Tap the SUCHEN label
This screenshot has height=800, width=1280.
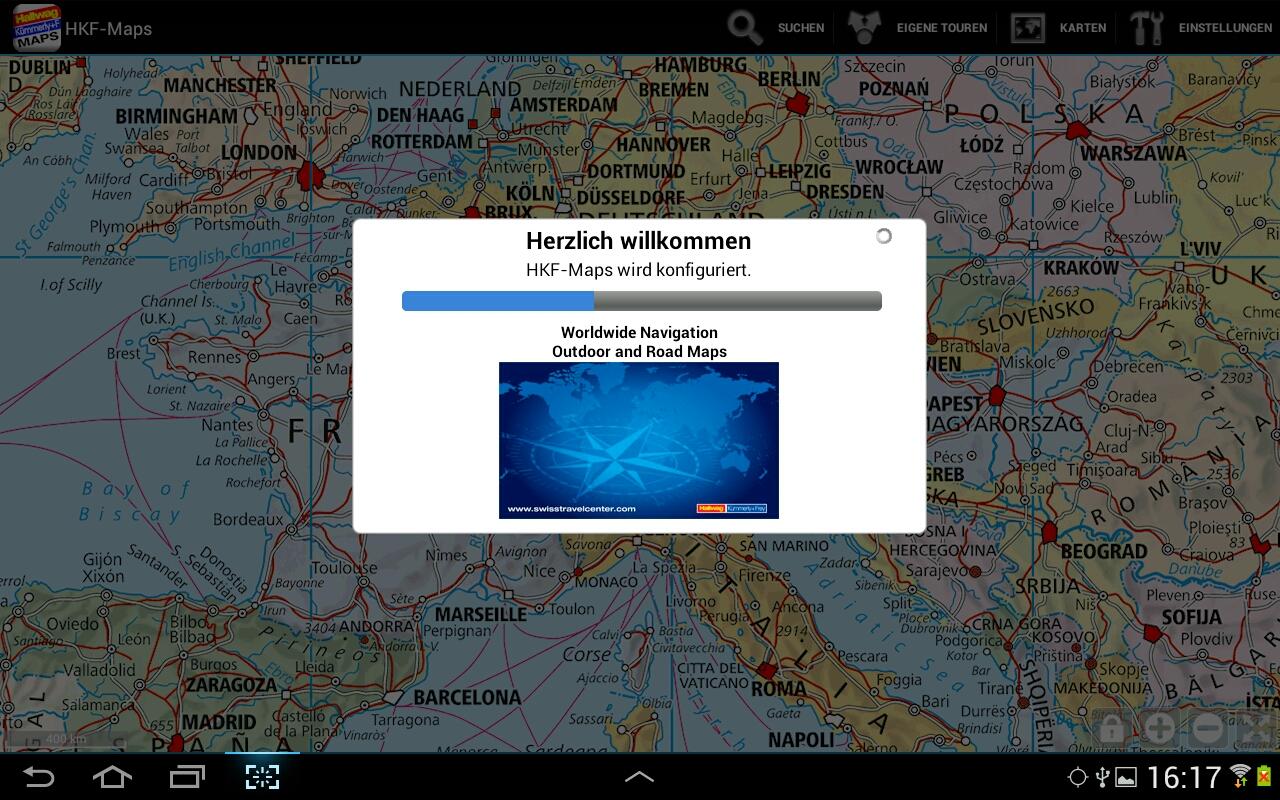tap(801, 28)
